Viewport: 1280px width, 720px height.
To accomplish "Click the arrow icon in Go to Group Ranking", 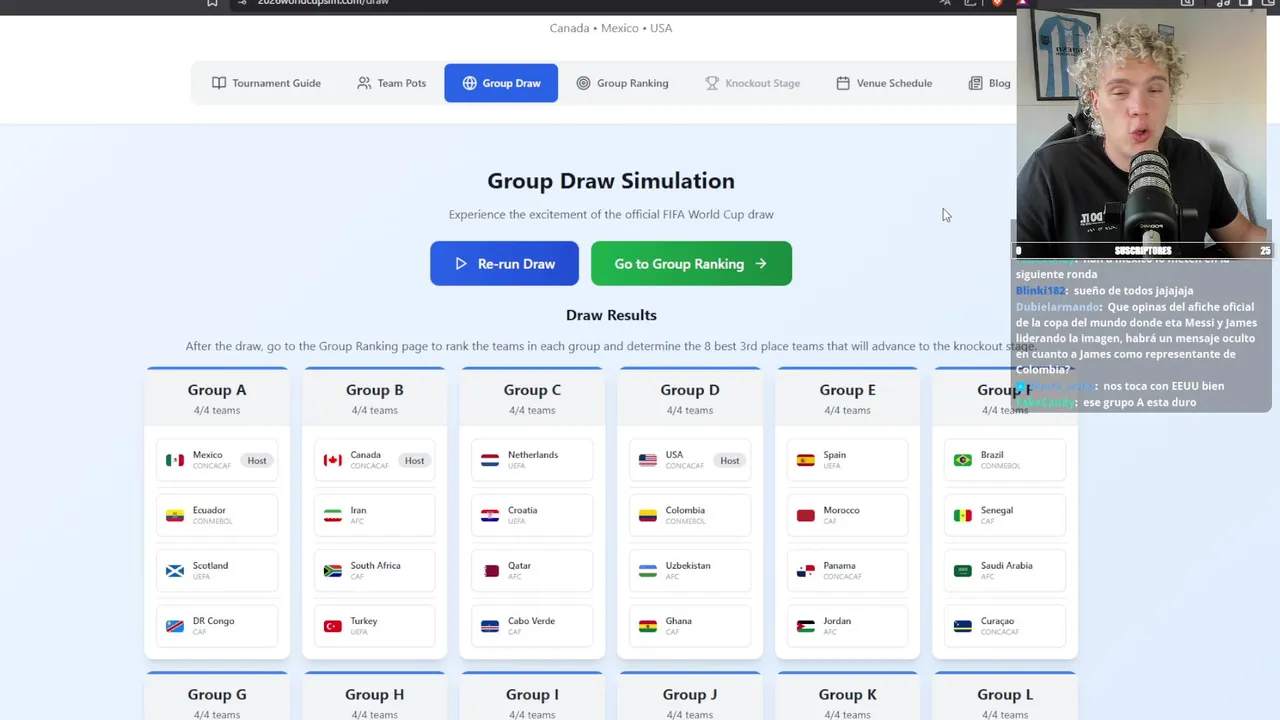I will [x=761, y=264].
